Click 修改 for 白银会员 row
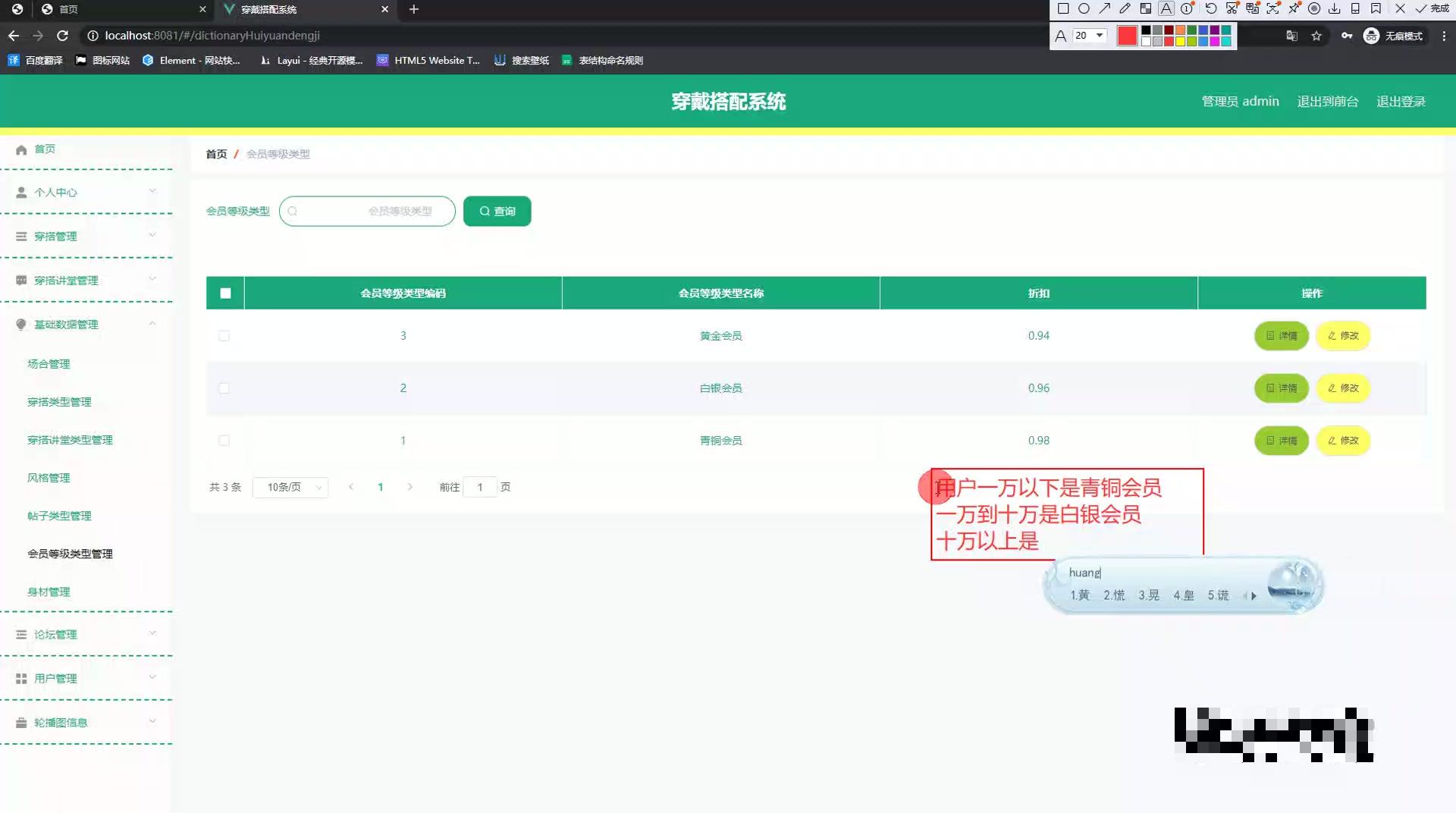Viewport: 1456px width, 813px height. click(1343, 388)
